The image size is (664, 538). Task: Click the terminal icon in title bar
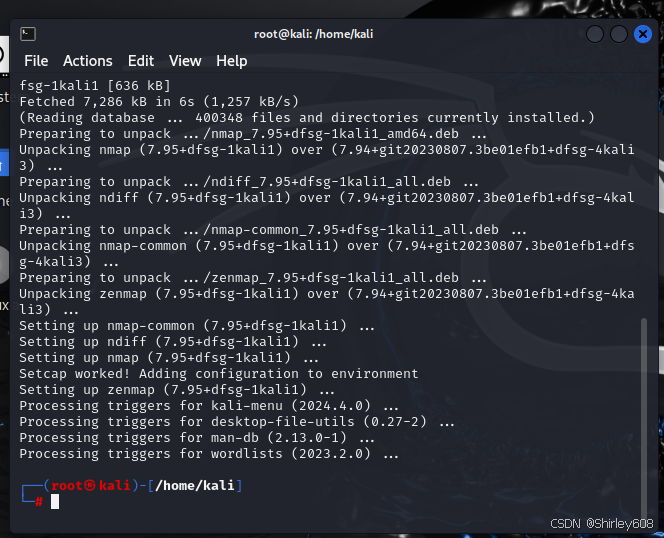click(28, 34)
